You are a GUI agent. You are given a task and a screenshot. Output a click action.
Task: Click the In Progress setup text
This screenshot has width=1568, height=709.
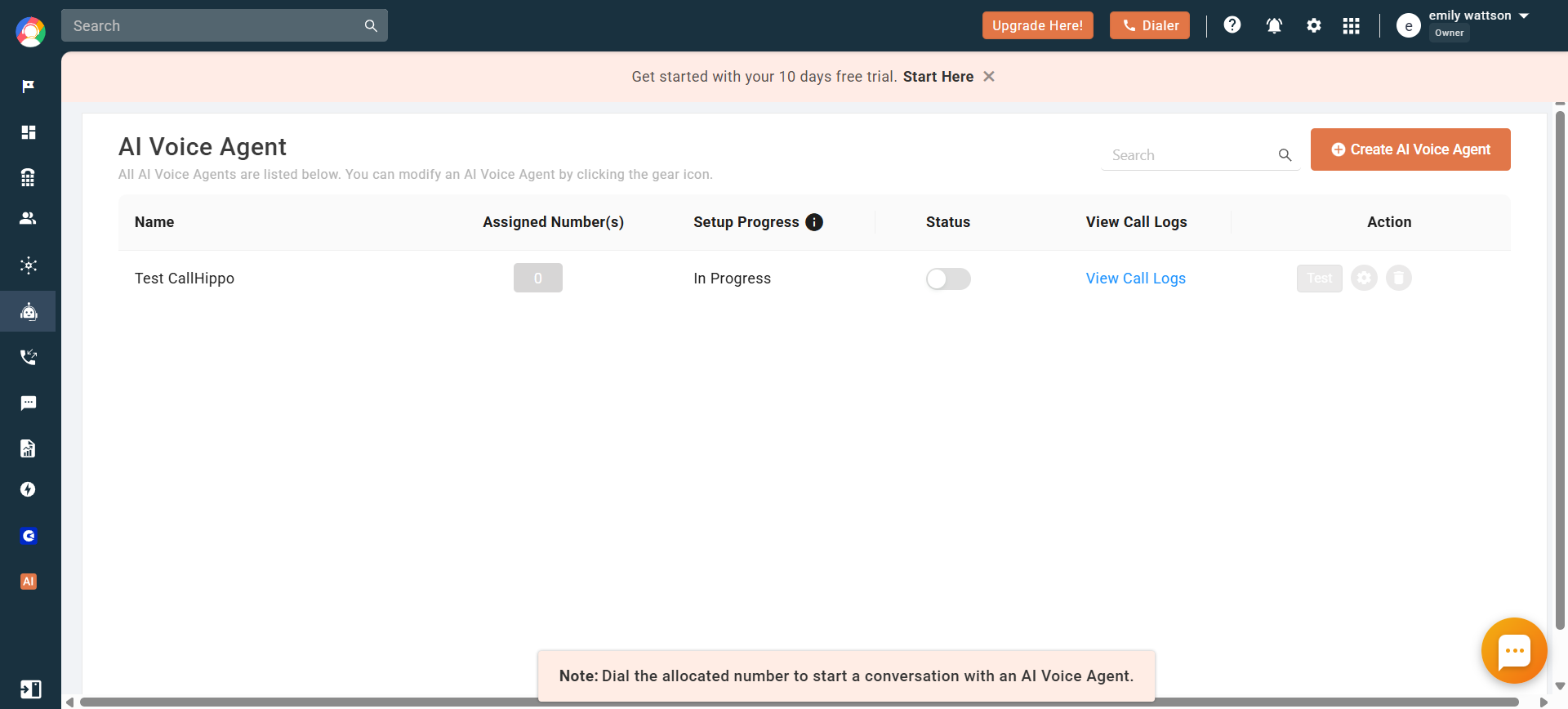733,279
